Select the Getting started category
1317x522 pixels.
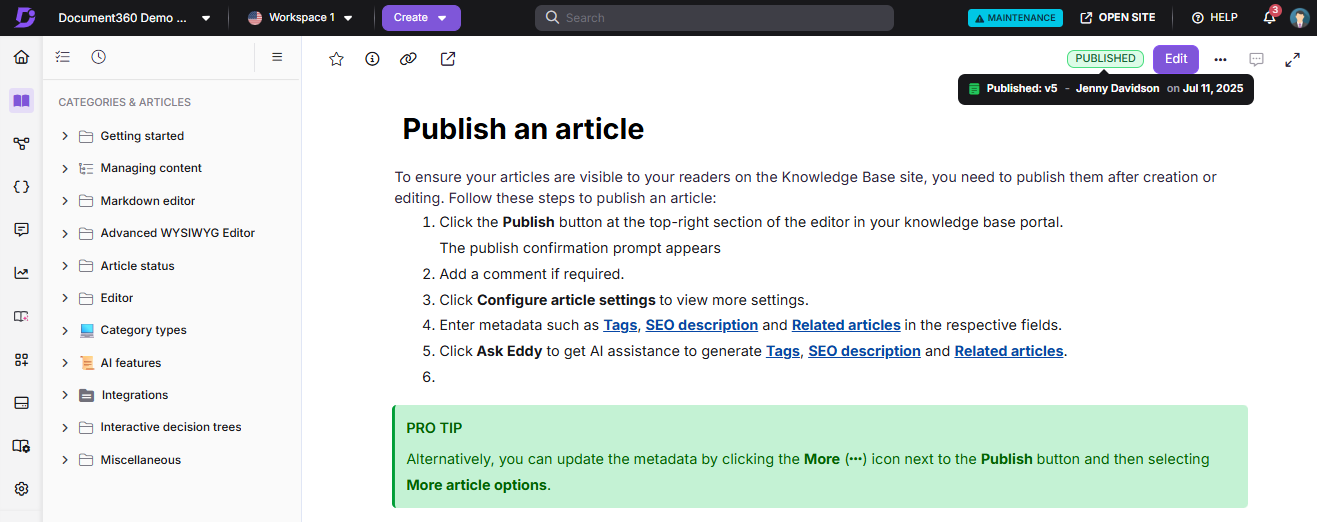tap(142, 136)
